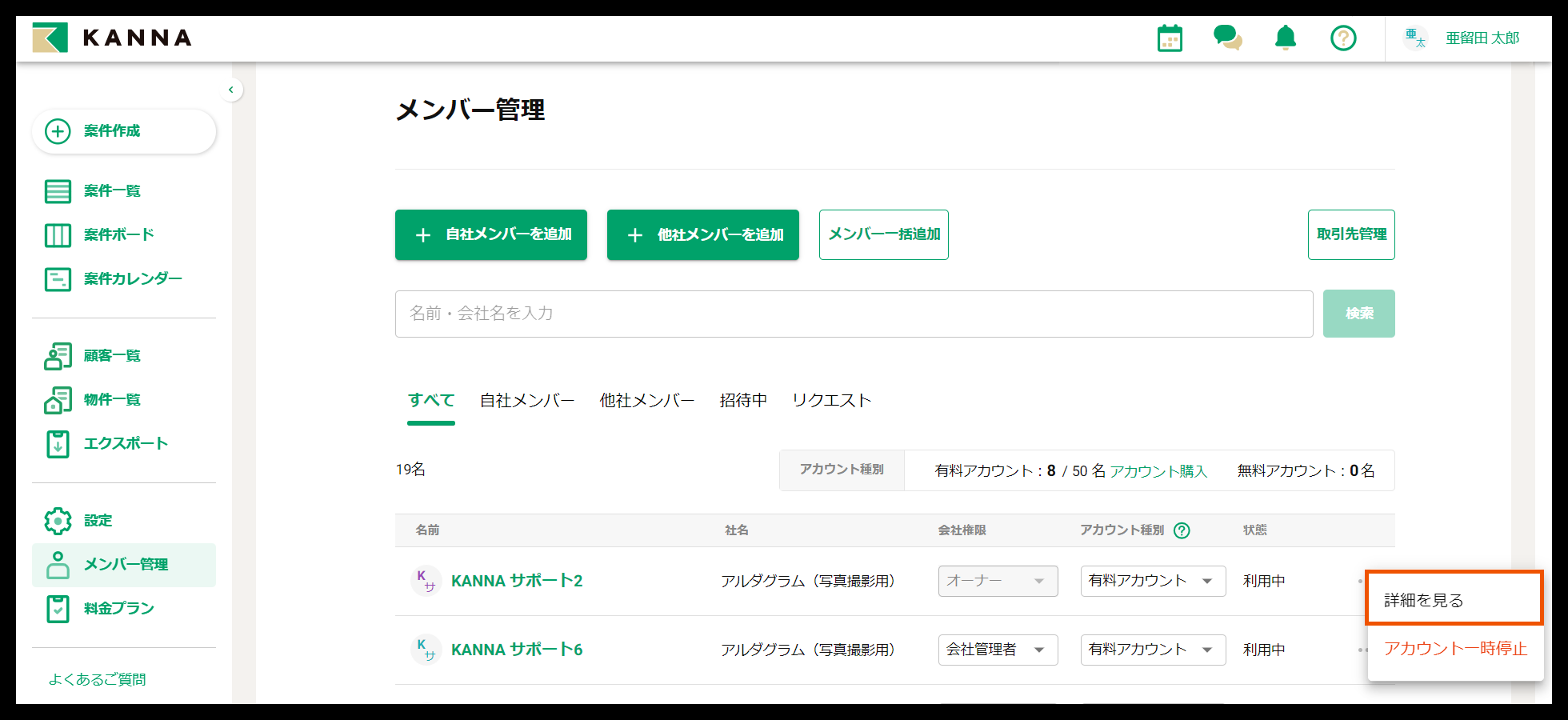1568x720 pixels.
Task: Click the アカウント種別 help icon
Action: (1182, 530)
